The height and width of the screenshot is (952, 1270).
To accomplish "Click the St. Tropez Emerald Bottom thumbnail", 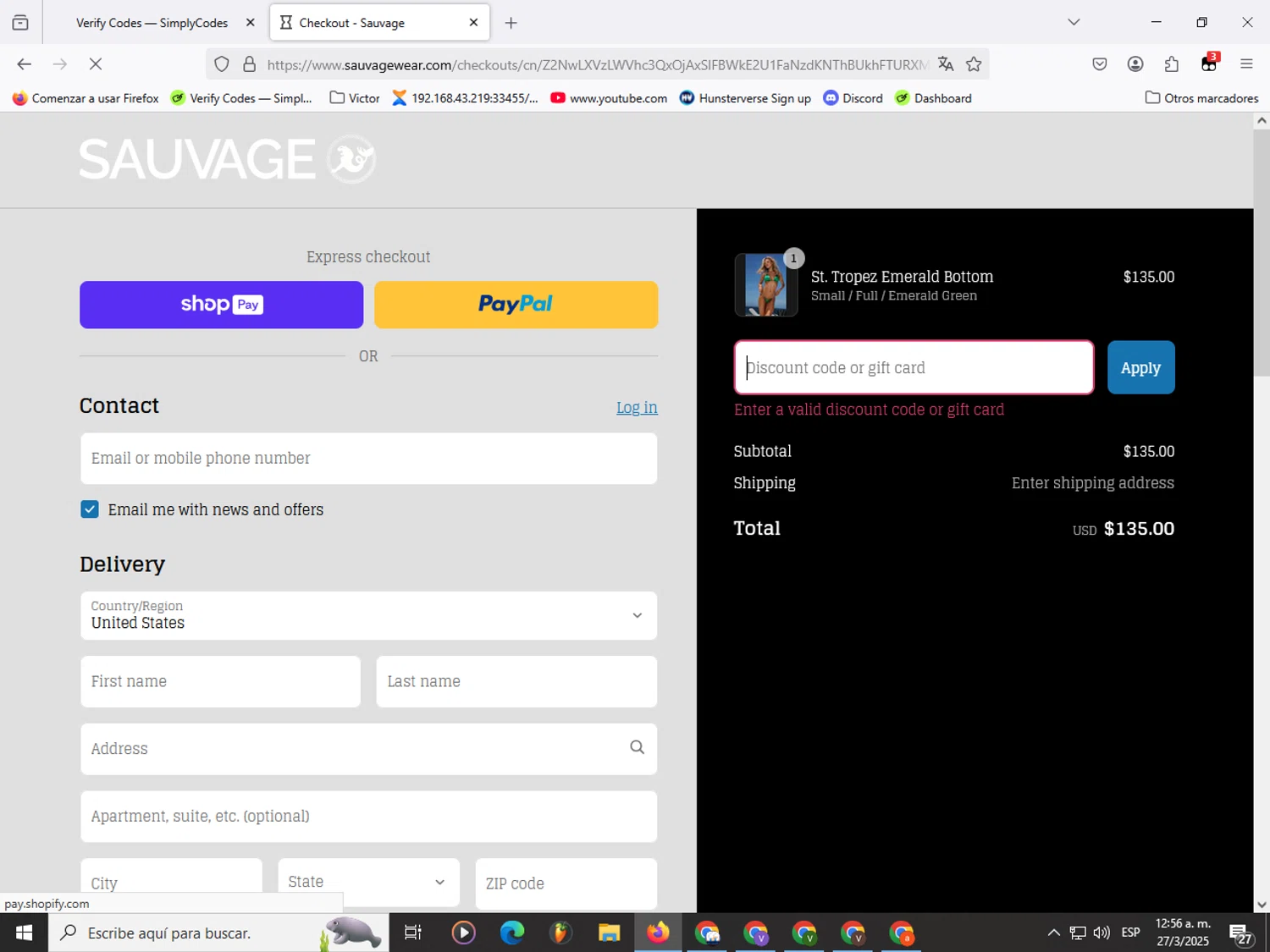I will pyautogui.click(x=766, y=285).
